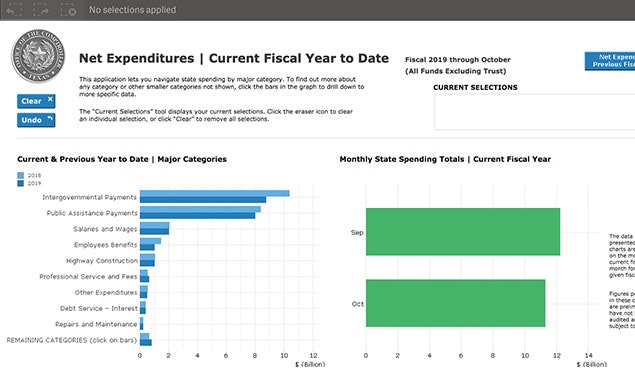The height and width of the screenshot is (375, 635).
Task: Click the Professional Service and Fees label
Action: pos(88,277)
